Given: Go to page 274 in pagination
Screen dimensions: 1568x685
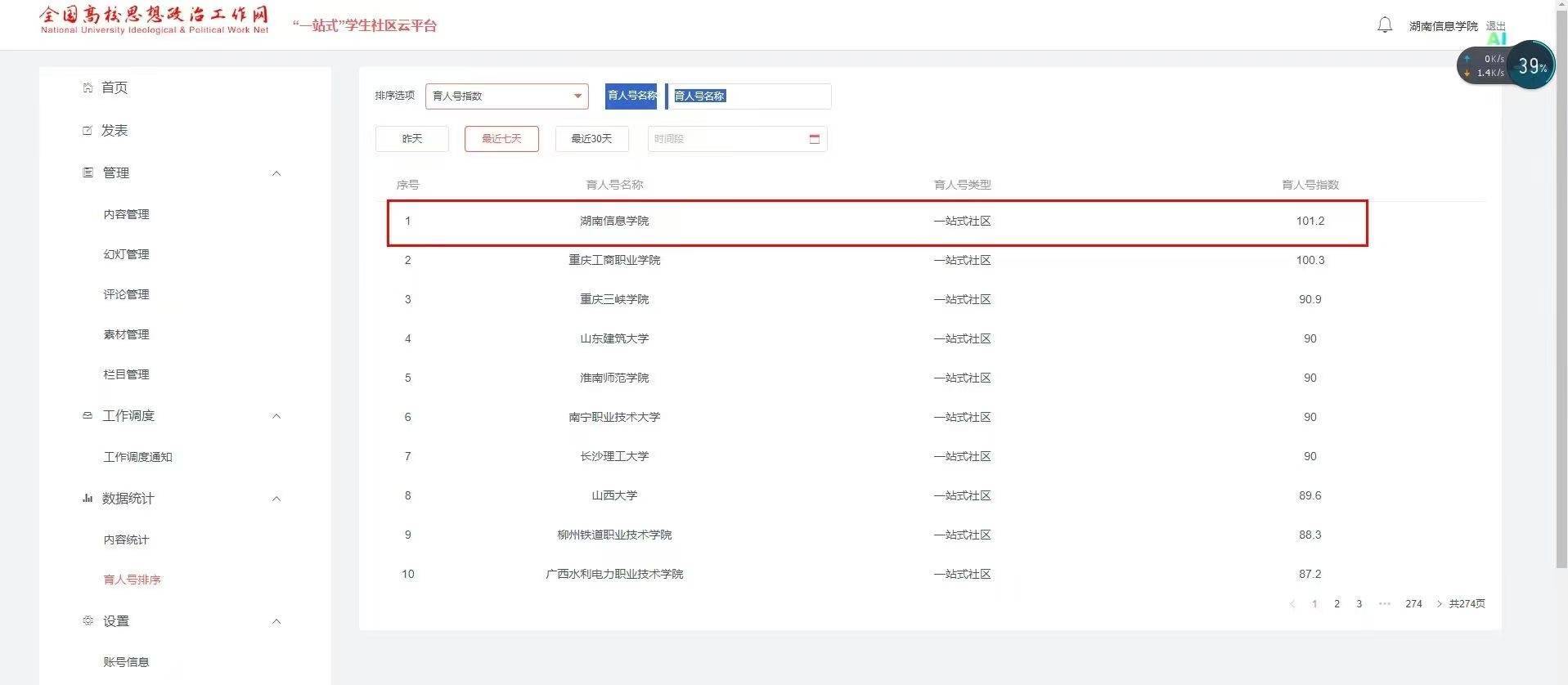Looking at the screenshot, I should [x=1413, y=604].
